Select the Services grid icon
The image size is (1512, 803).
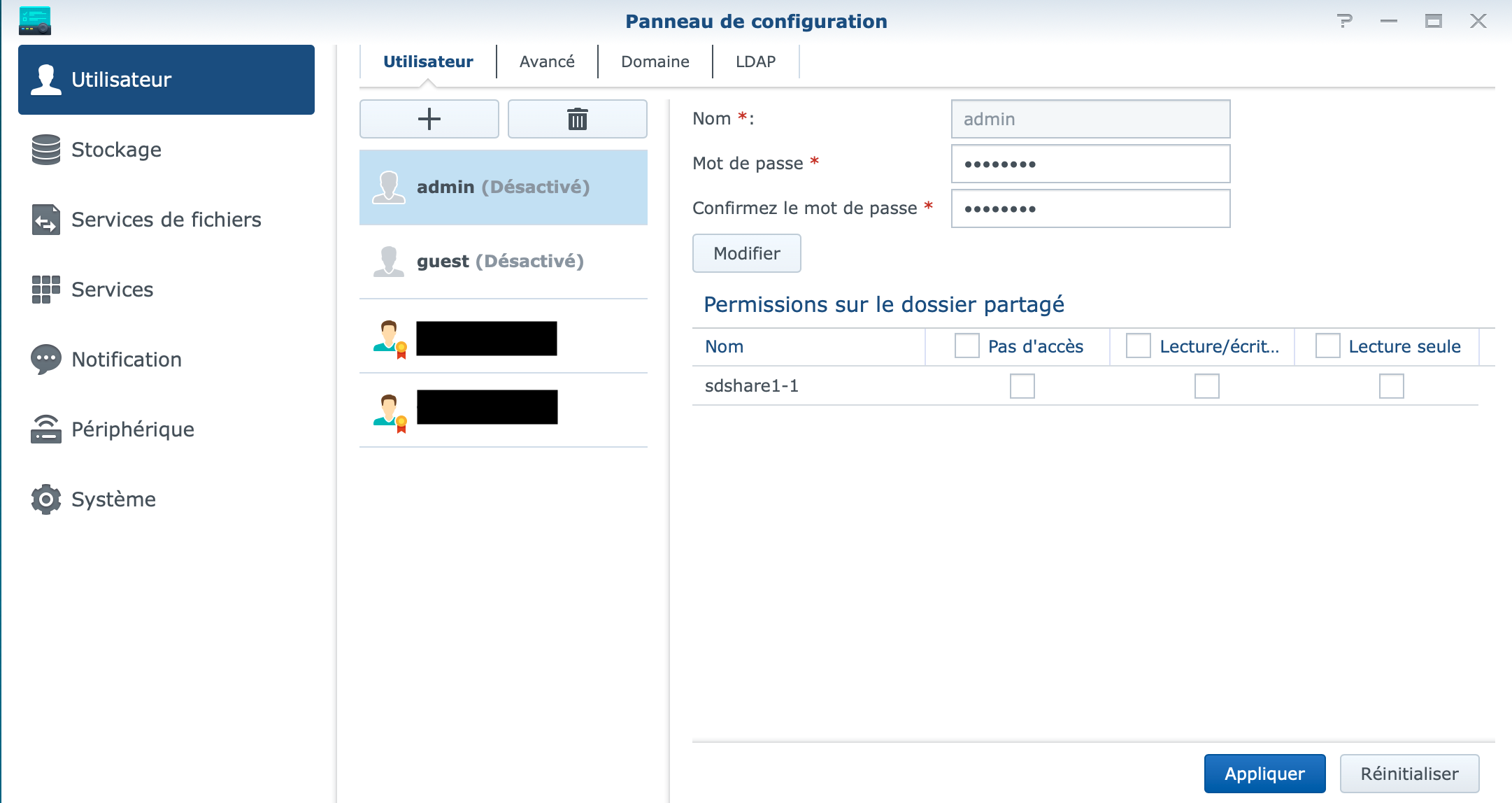pos(46,290)
